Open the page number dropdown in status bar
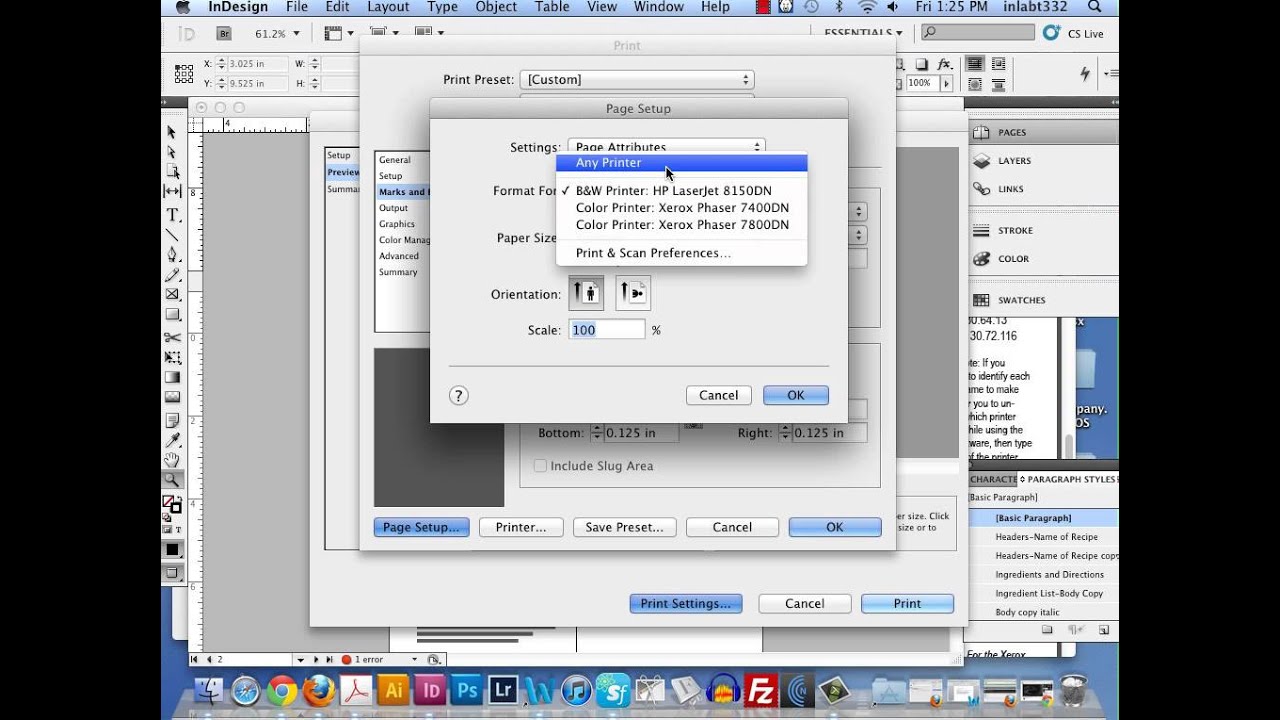Image resolution: width=1280 pixels, height=720 pixels. (300, 660)
